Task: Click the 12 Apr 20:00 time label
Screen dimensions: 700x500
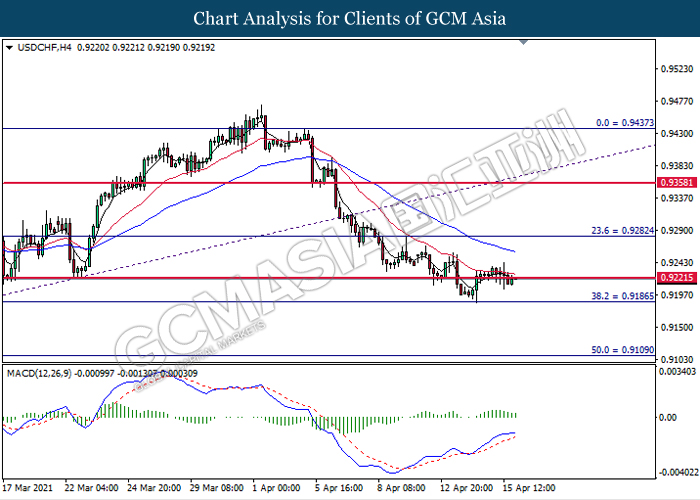Action: point(467,488)
